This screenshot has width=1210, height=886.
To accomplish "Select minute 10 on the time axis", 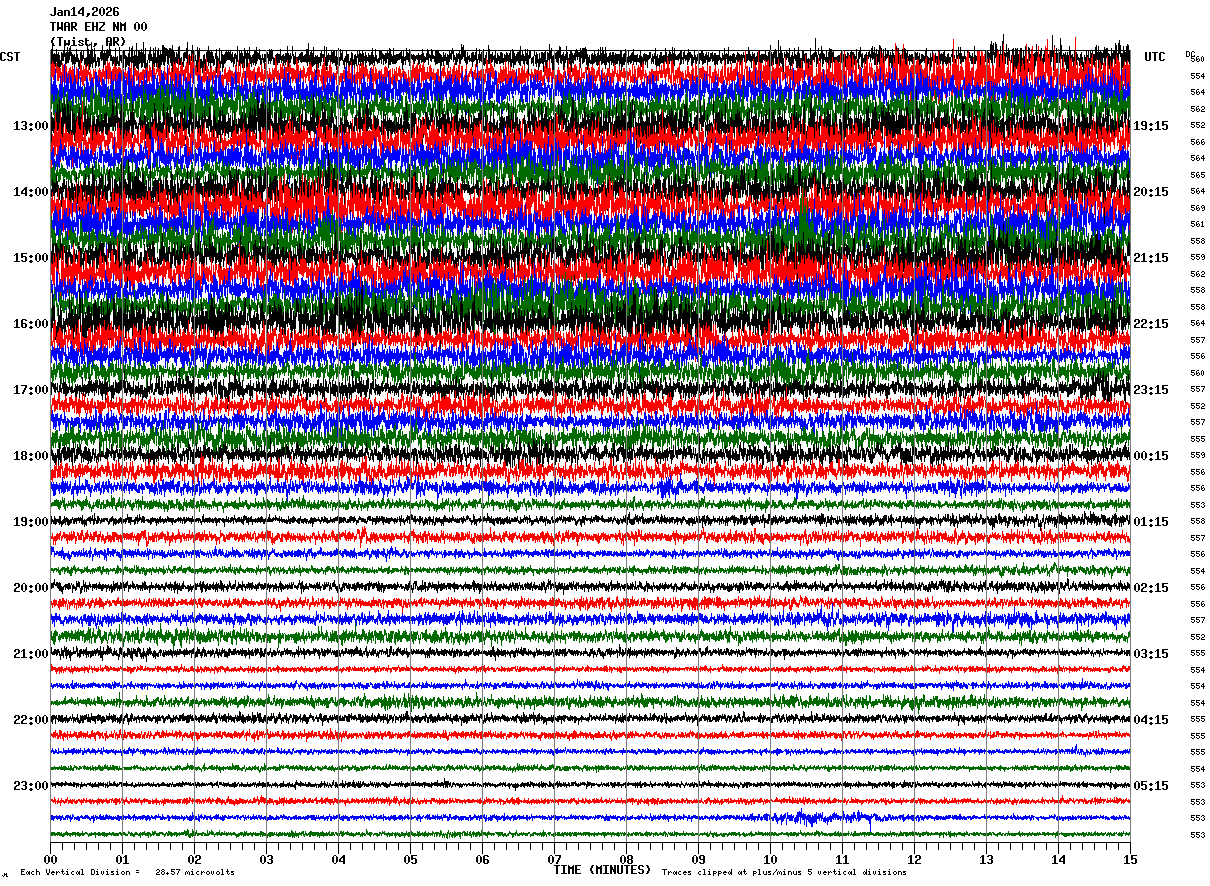I will (770, 859).
